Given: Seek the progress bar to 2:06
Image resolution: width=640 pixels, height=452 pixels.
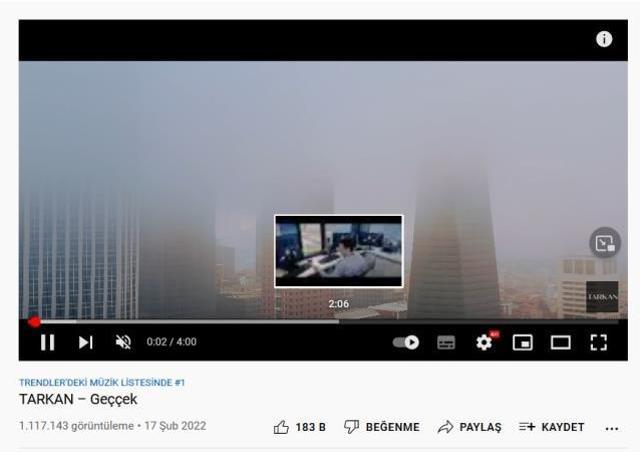Looking at the screenshot, I should [339, 322].
